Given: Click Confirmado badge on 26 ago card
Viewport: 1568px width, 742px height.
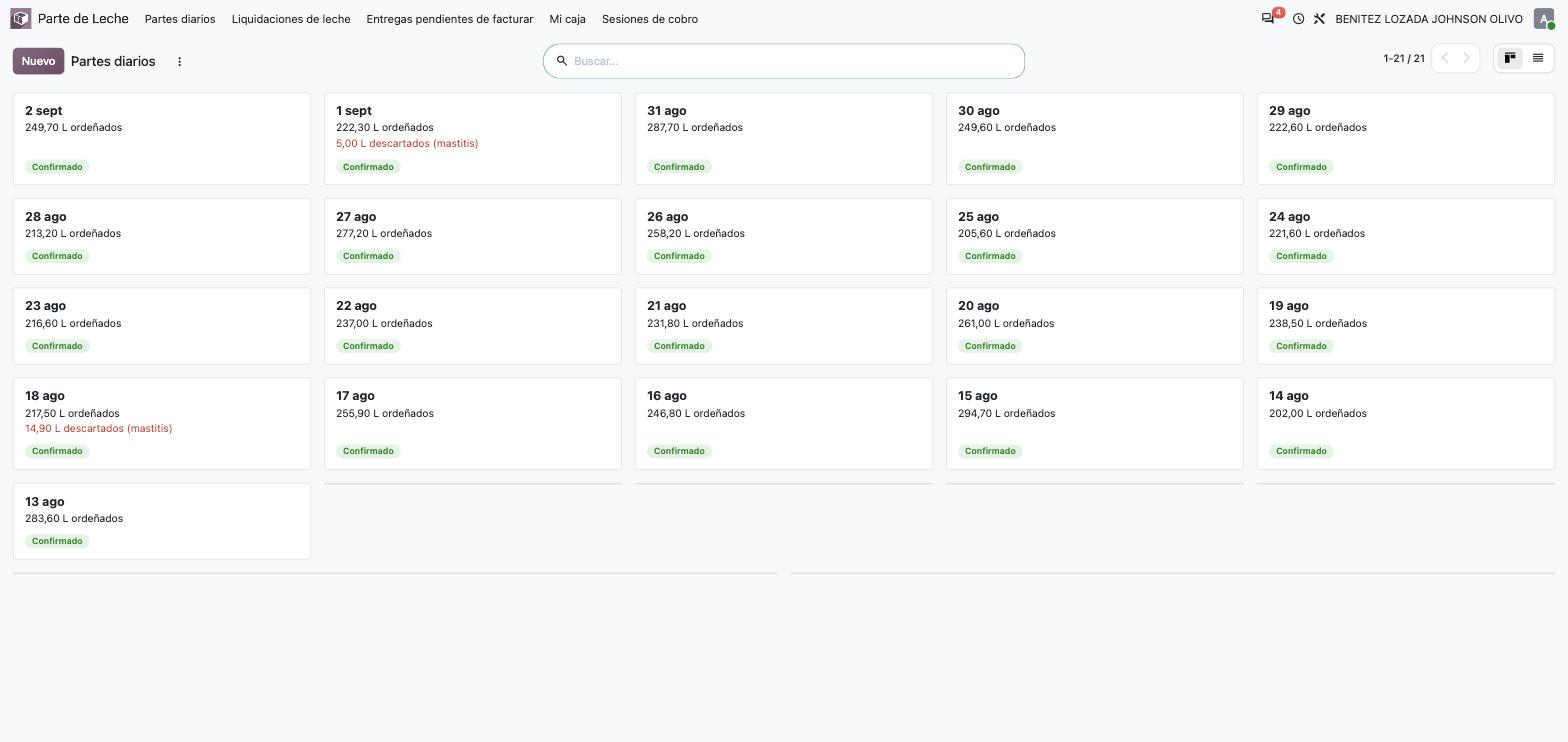Looking at the screenshot, I should [x=679, y=256].
